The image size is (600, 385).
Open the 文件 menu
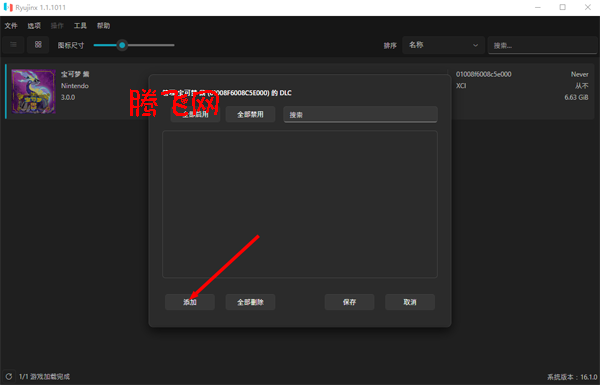(11, 26)
